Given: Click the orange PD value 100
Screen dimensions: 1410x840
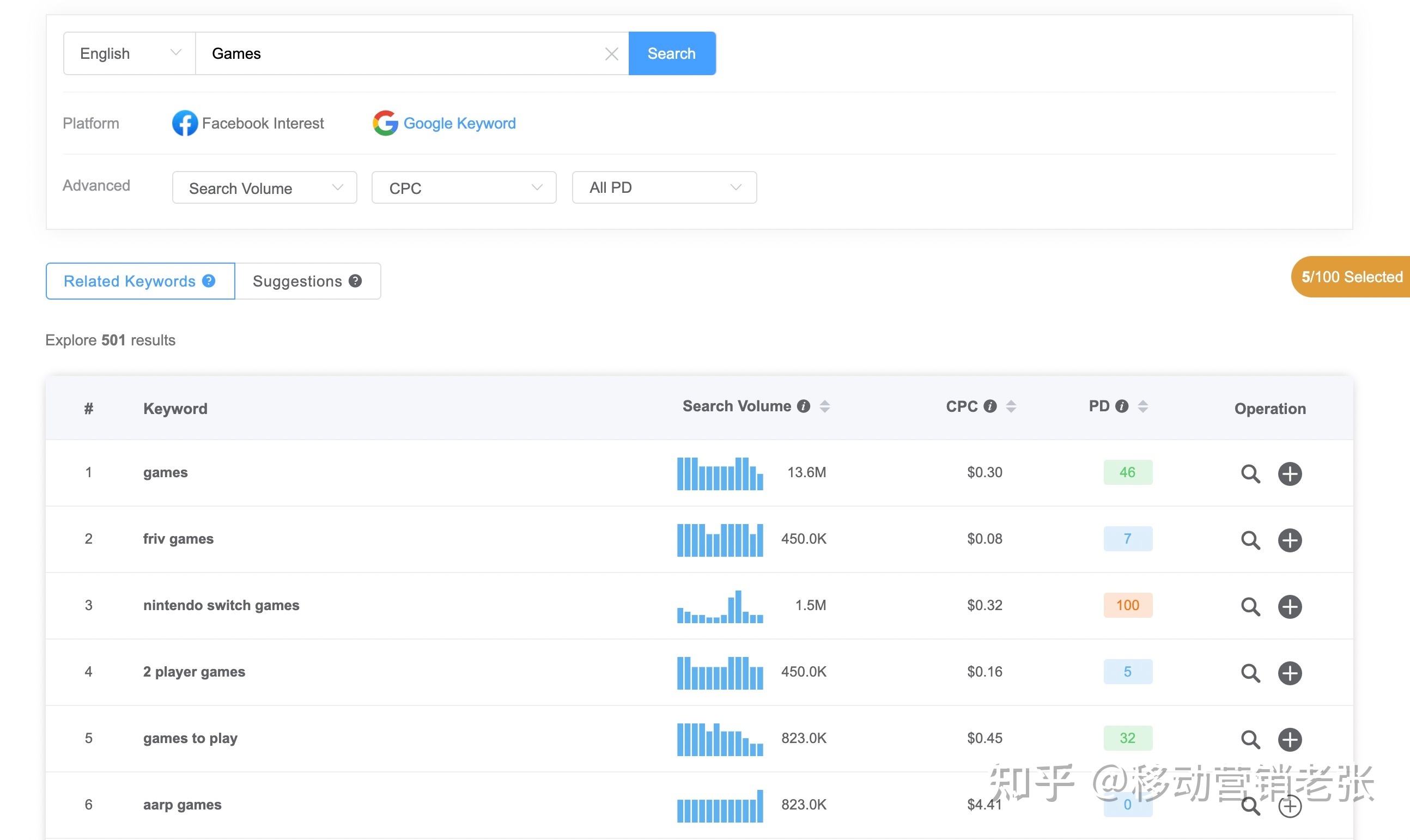Looking at the screenshot, I should pos(1128,605).
